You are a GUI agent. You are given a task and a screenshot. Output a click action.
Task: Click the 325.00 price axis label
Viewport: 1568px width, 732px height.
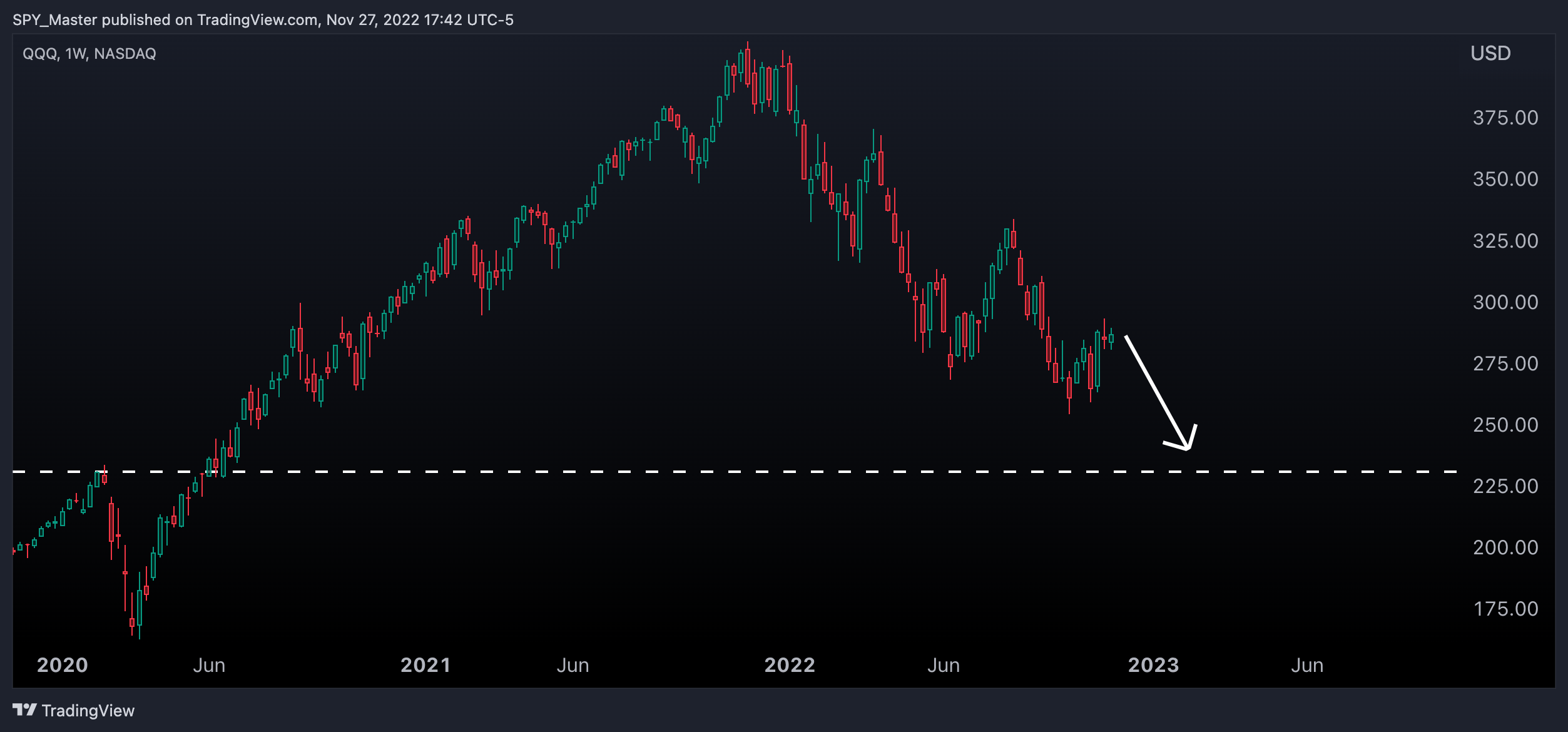tap(1505, 241)
